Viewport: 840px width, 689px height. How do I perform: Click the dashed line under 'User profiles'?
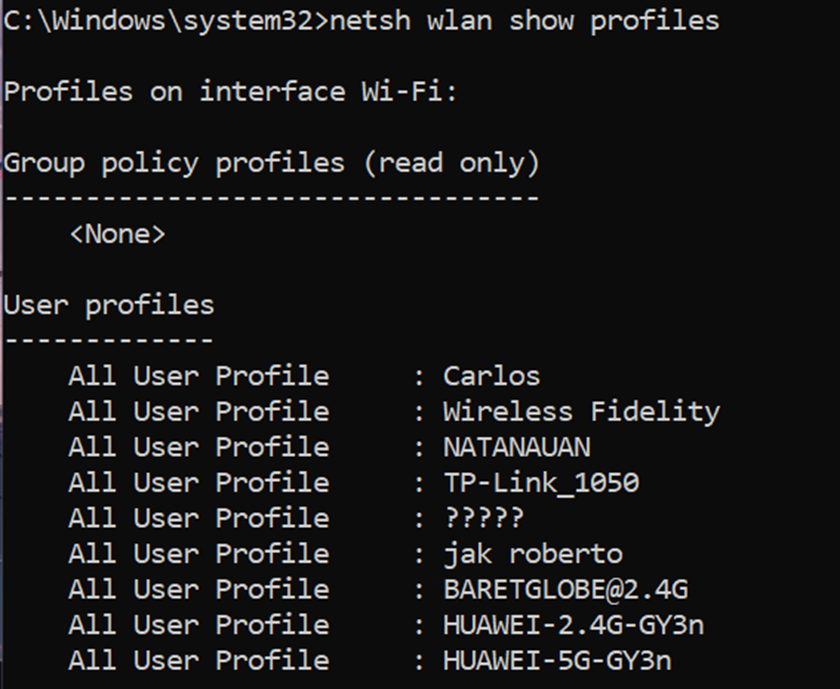pos(109,340)
